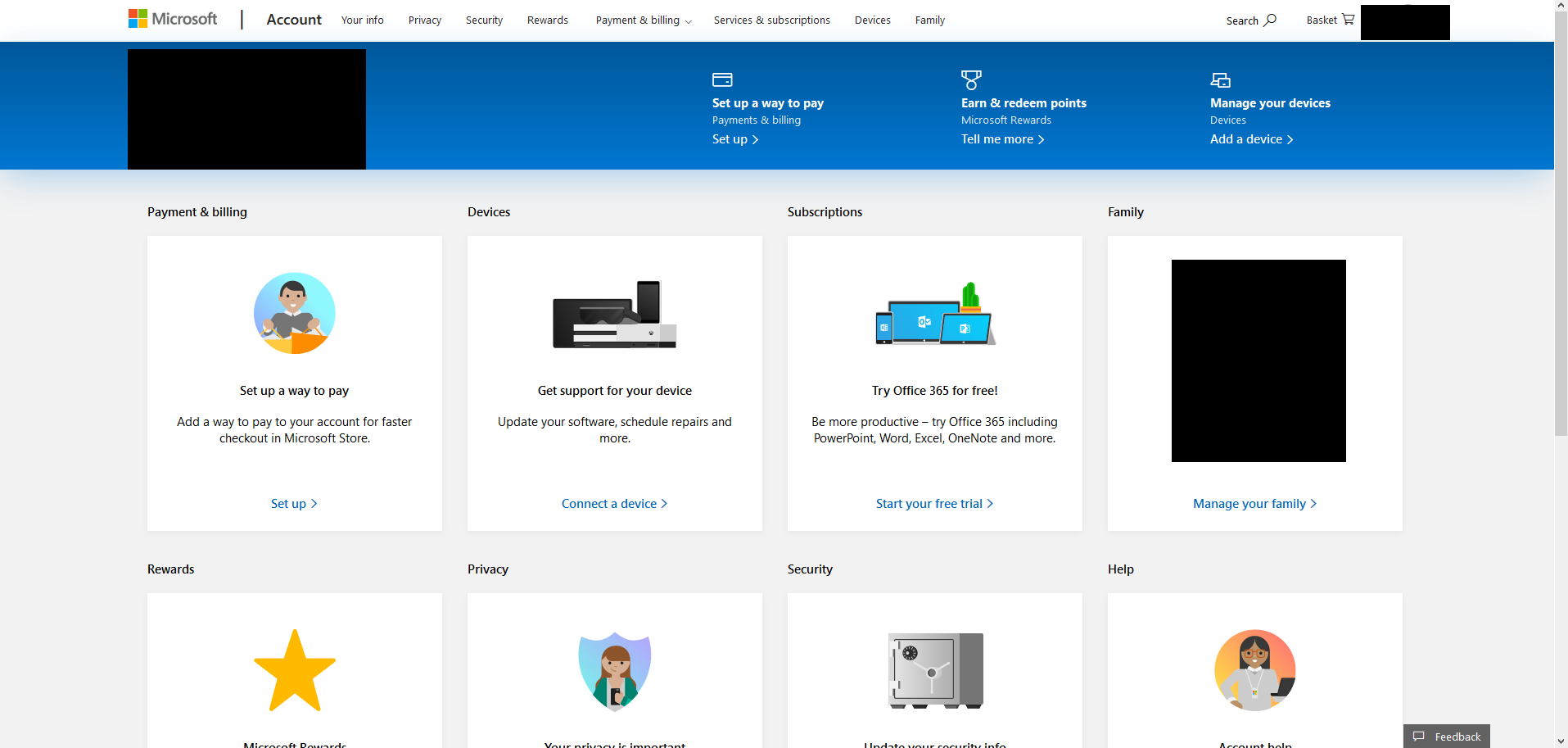Click the Subscriptions section heading
This screenshot has height=748, width=1568.
pyautogui.click(x=825, y=212)
